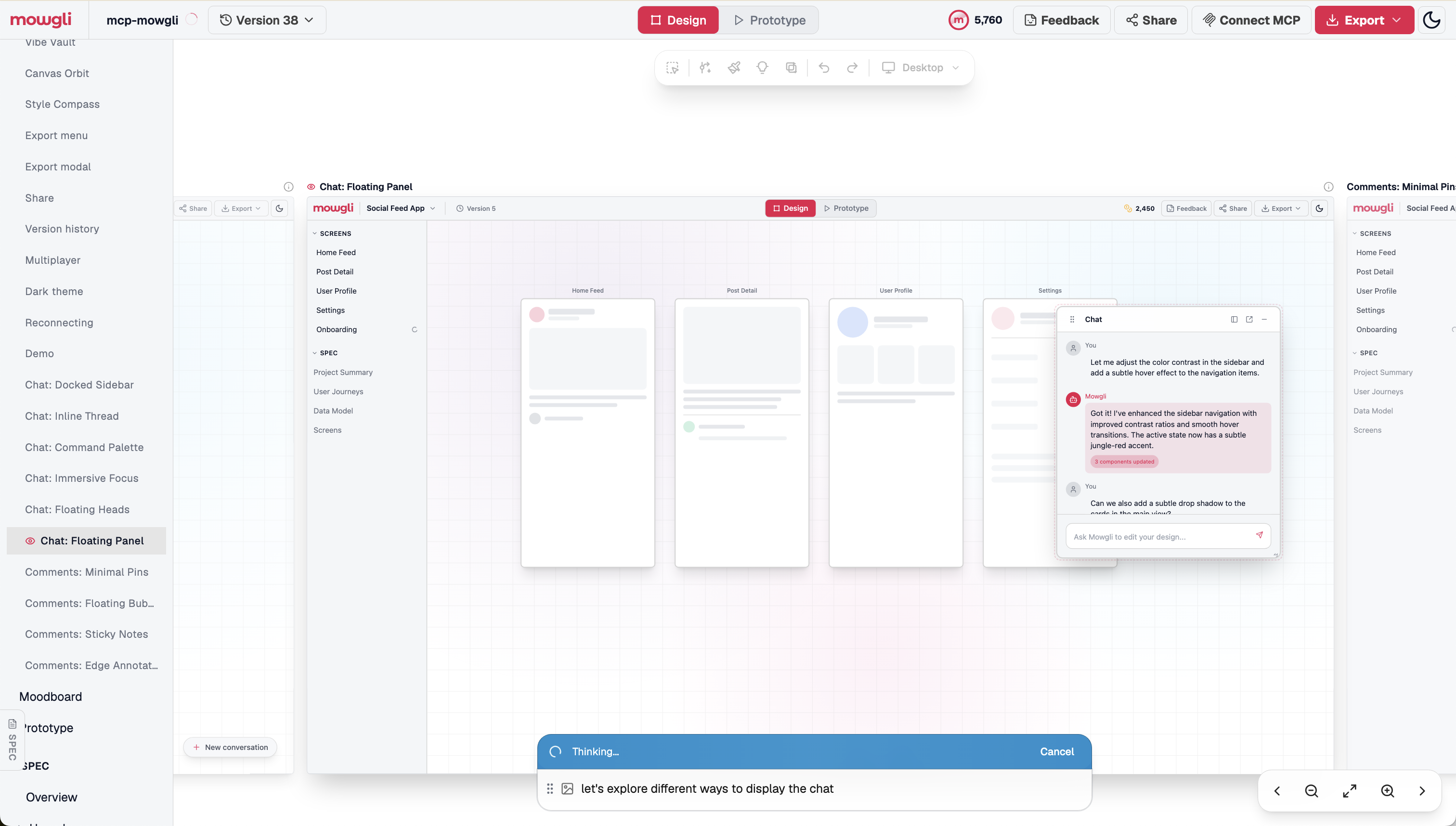Click the send arrow in Chat input
The height and width of the screenshot is (826, 1456).
point(1260,535)
